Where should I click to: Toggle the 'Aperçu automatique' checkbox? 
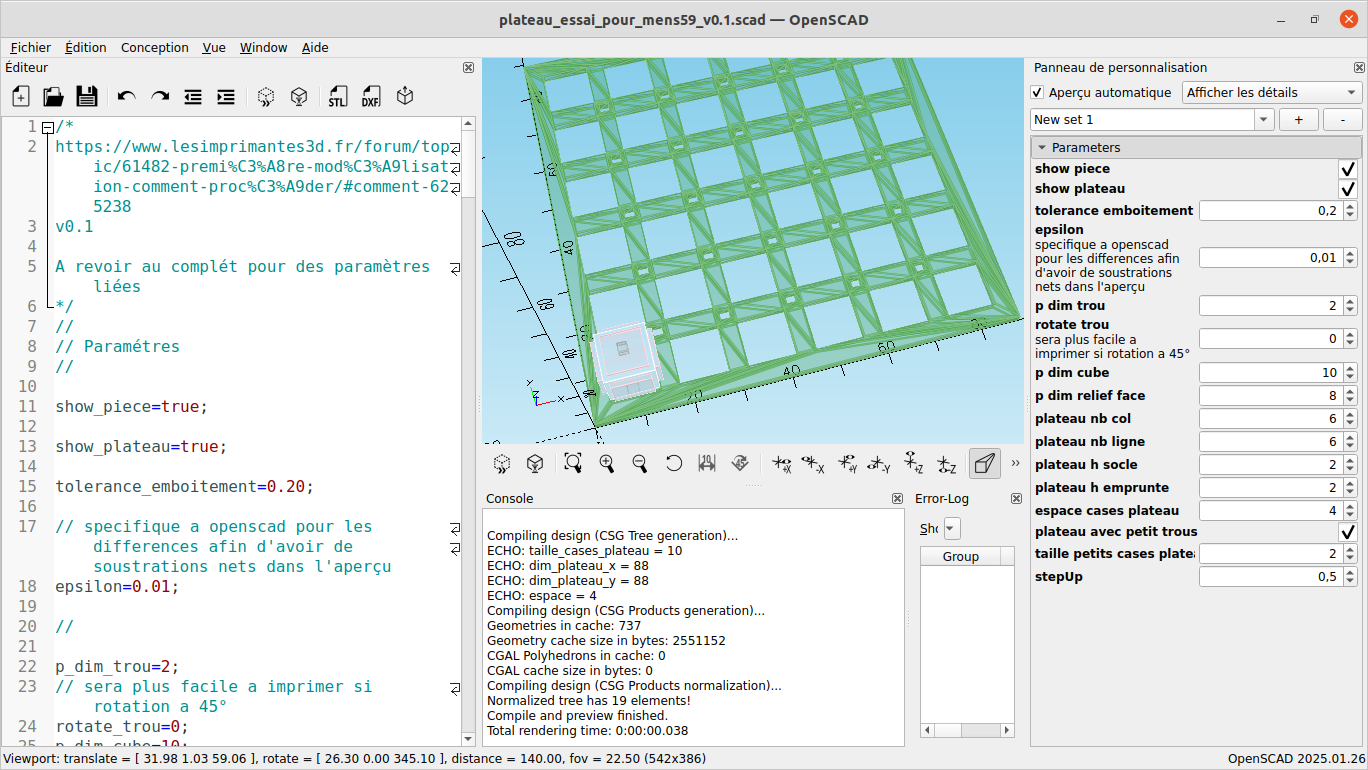pos(1038,93)
